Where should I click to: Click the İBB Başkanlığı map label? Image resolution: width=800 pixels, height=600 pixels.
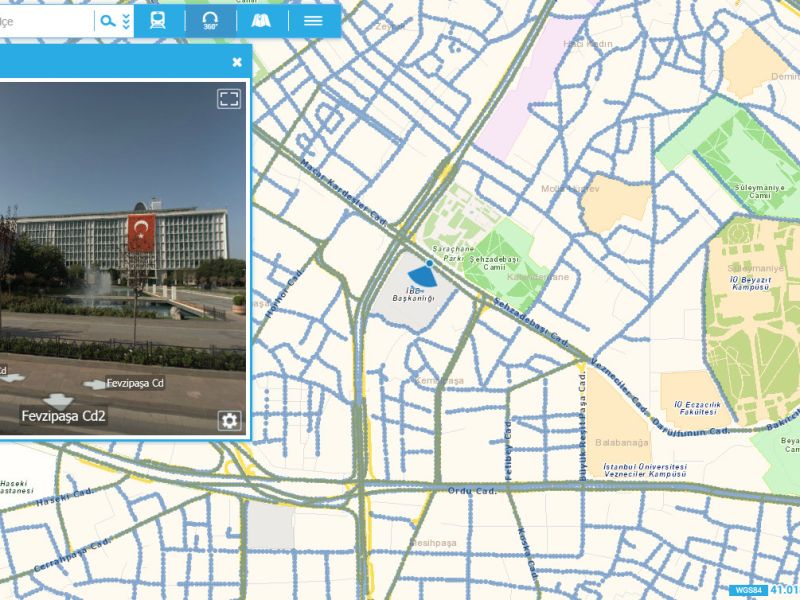coord(412,296)
